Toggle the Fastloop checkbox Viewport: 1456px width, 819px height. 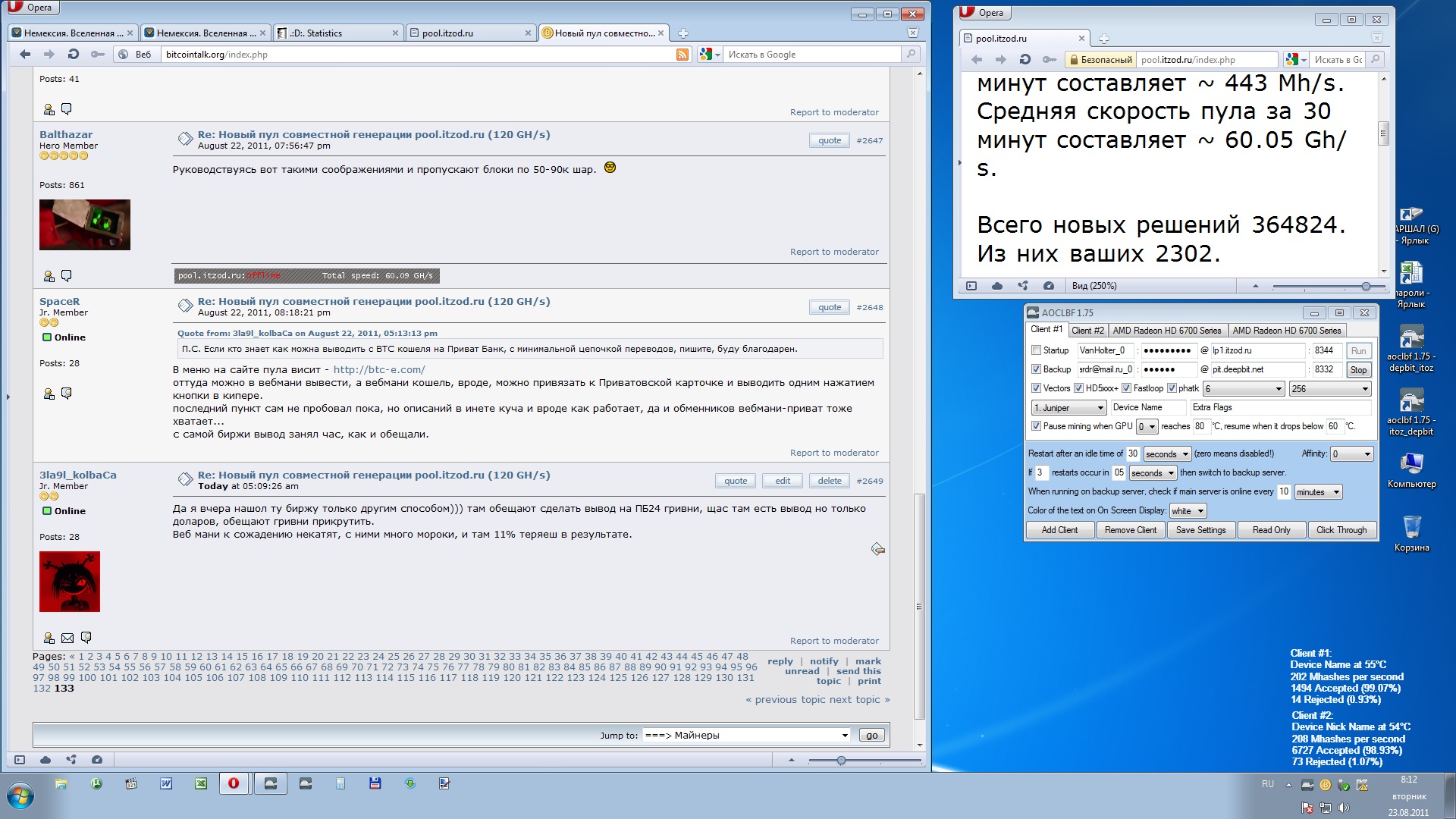point(1127,388)
